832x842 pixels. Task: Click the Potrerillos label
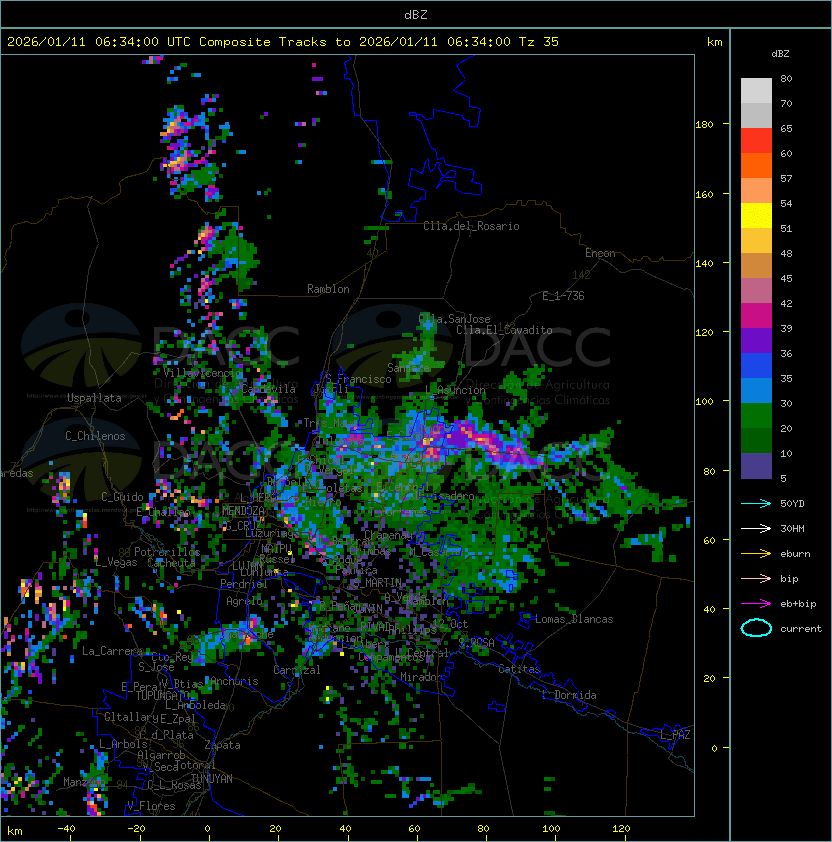tap(167, 551)
